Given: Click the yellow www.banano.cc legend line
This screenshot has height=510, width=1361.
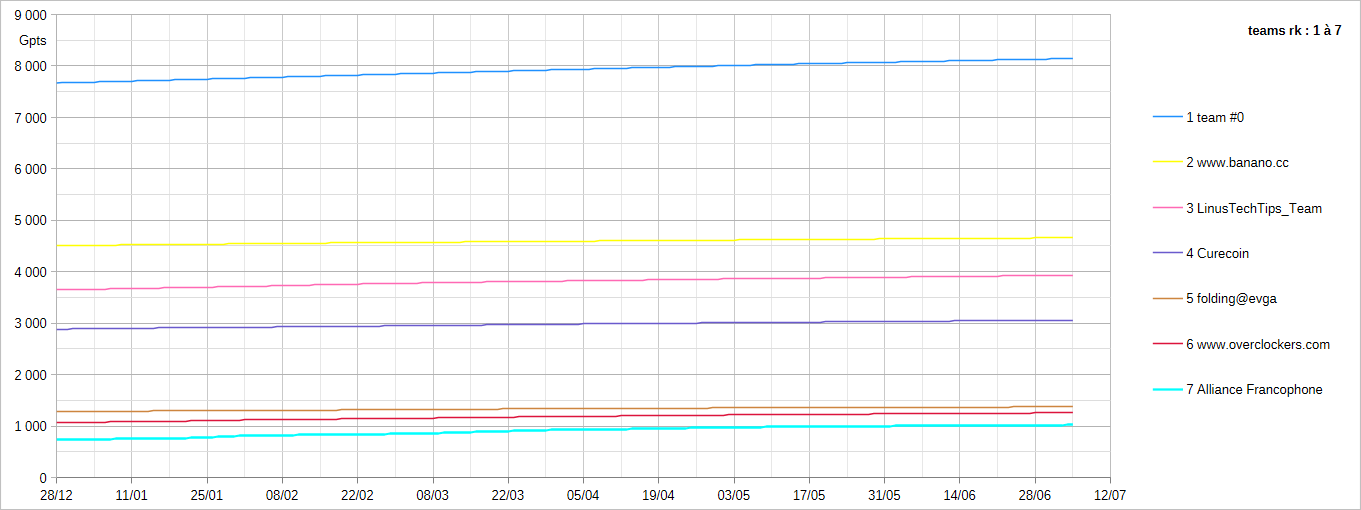Looking at the screenshot, I should [x=1167, y=163].
